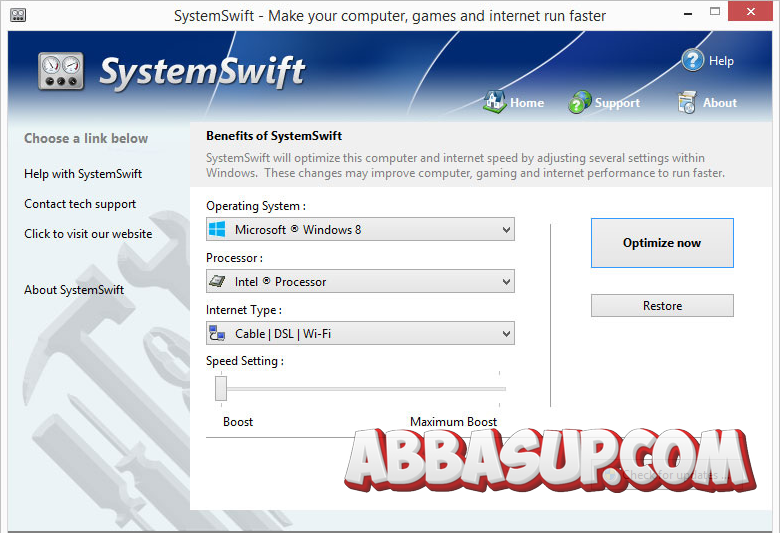Click the Windows logo in Operating System box

pyautogui.click(x=217, y=229)
